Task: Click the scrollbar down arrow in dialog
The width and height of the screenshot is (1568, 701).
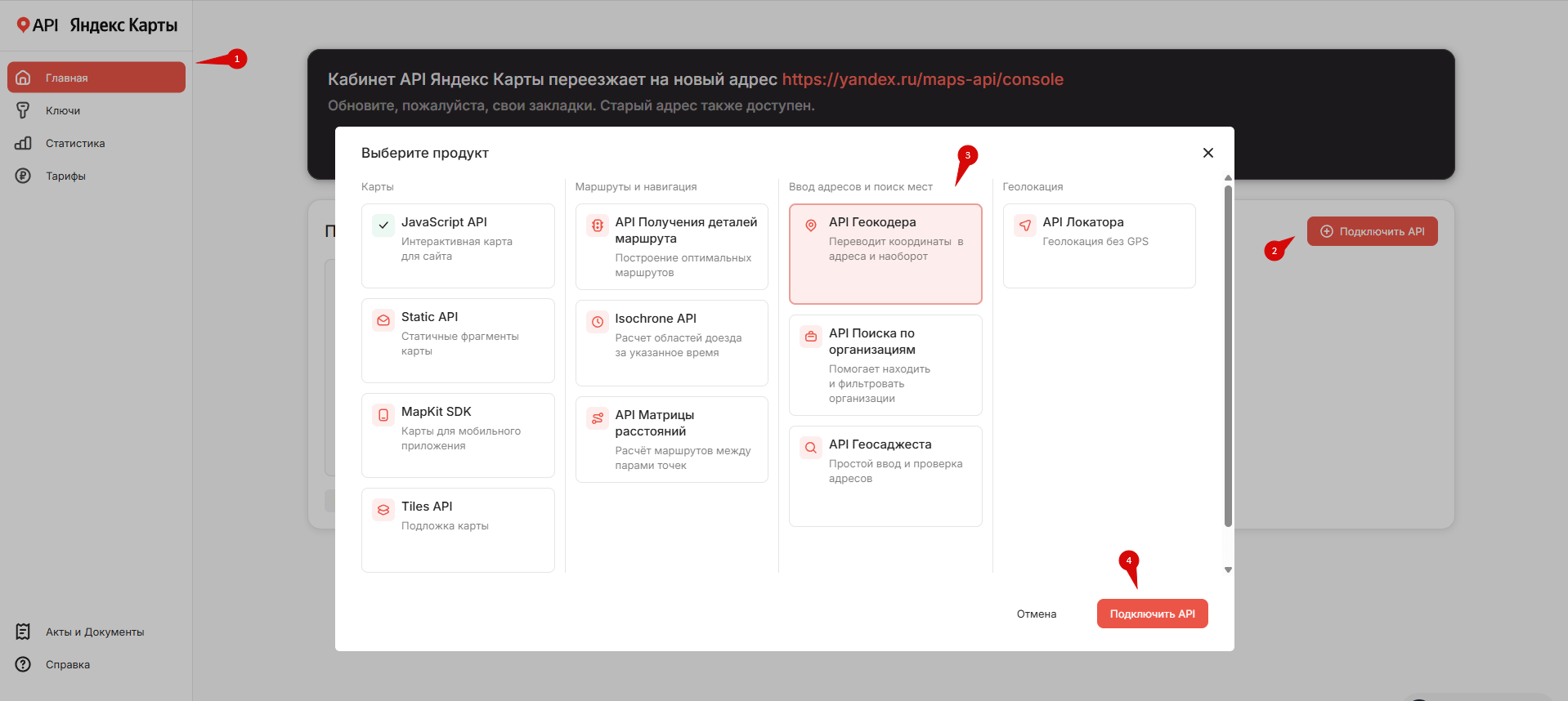Action: (x=1228, y=569)
